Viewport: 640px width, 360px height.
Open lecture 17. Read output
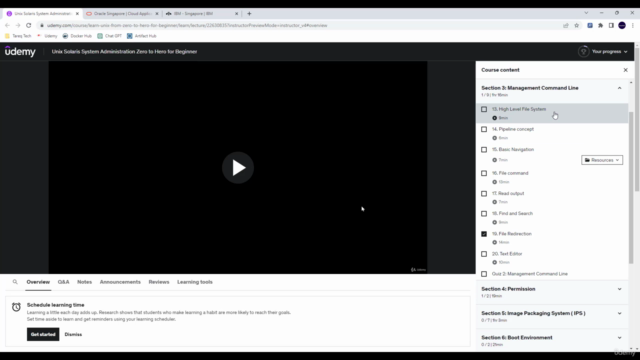click(508, 193)
